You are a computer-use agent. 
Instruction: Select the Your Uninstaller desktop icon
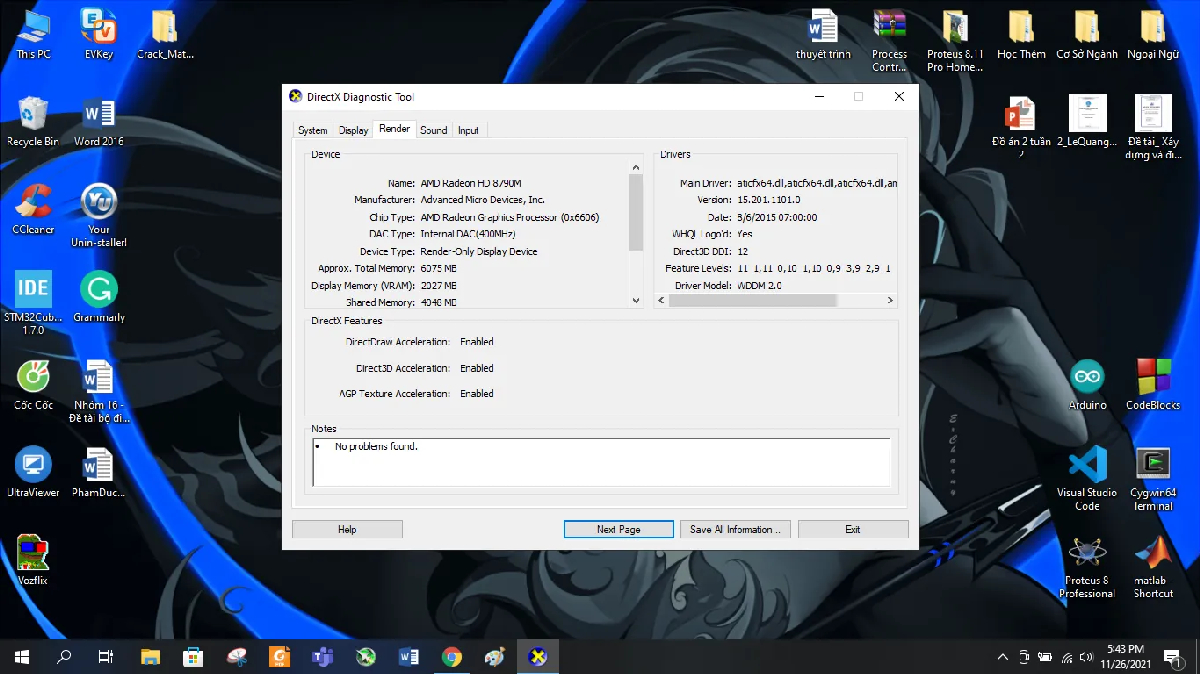pos(98,215)
